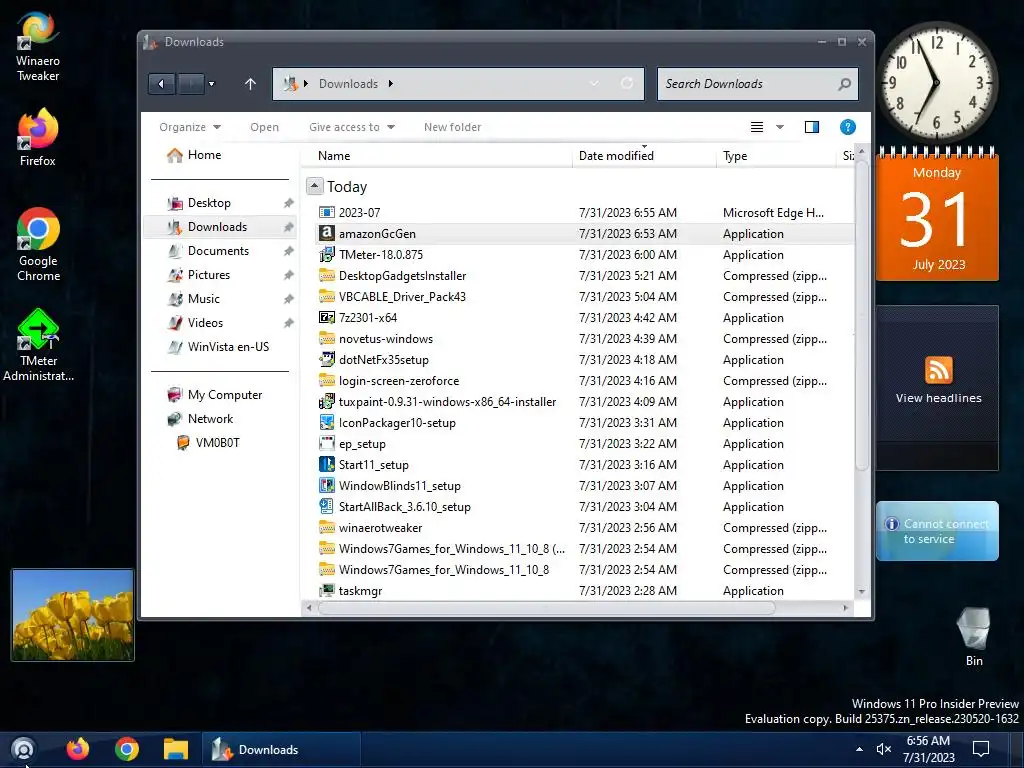The image size is (1024, 768).
Task: Launch Firefox from the taskbar
Action: [78, 749]
